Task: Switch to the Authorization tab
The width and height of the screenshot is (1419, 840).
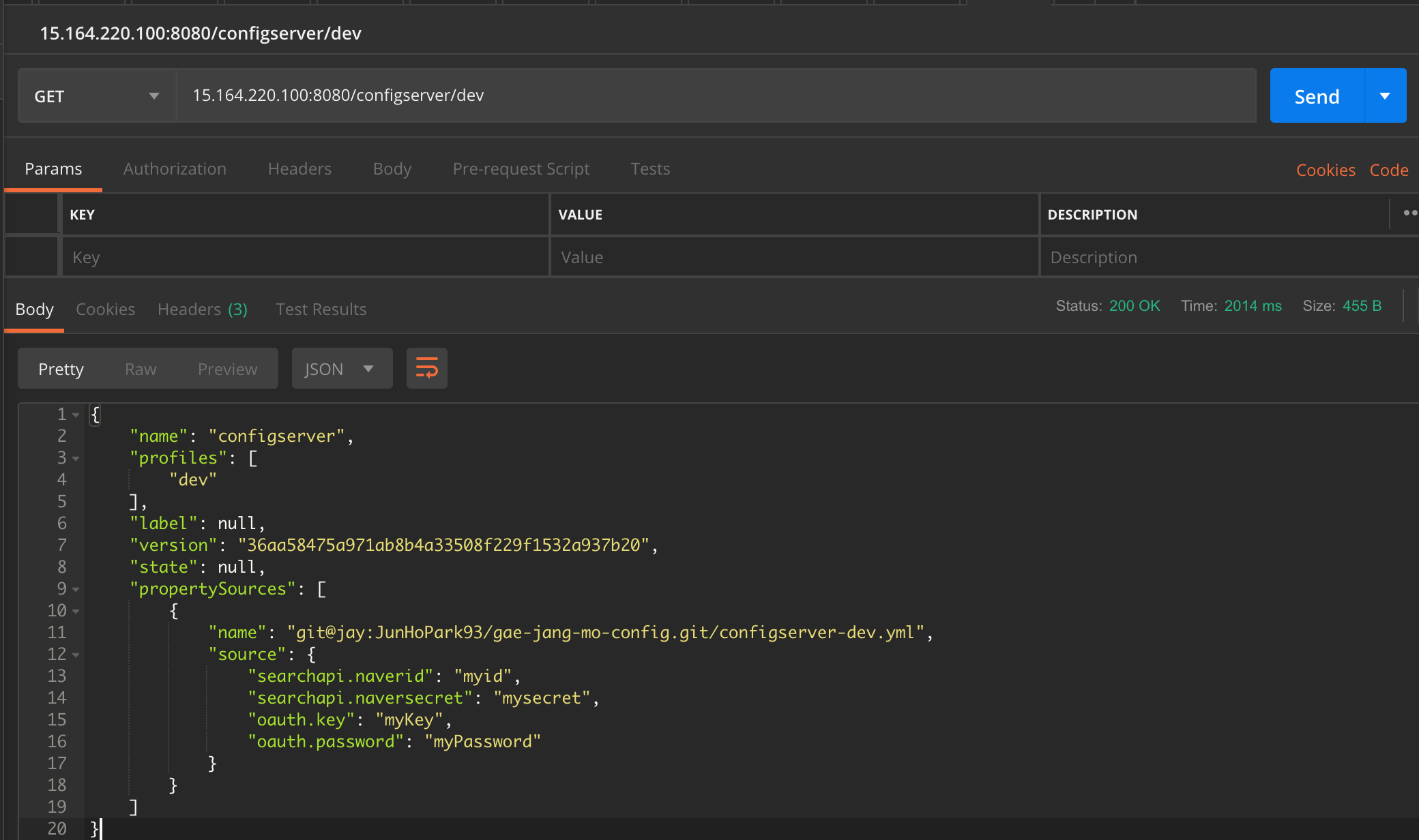Action: 175,169
